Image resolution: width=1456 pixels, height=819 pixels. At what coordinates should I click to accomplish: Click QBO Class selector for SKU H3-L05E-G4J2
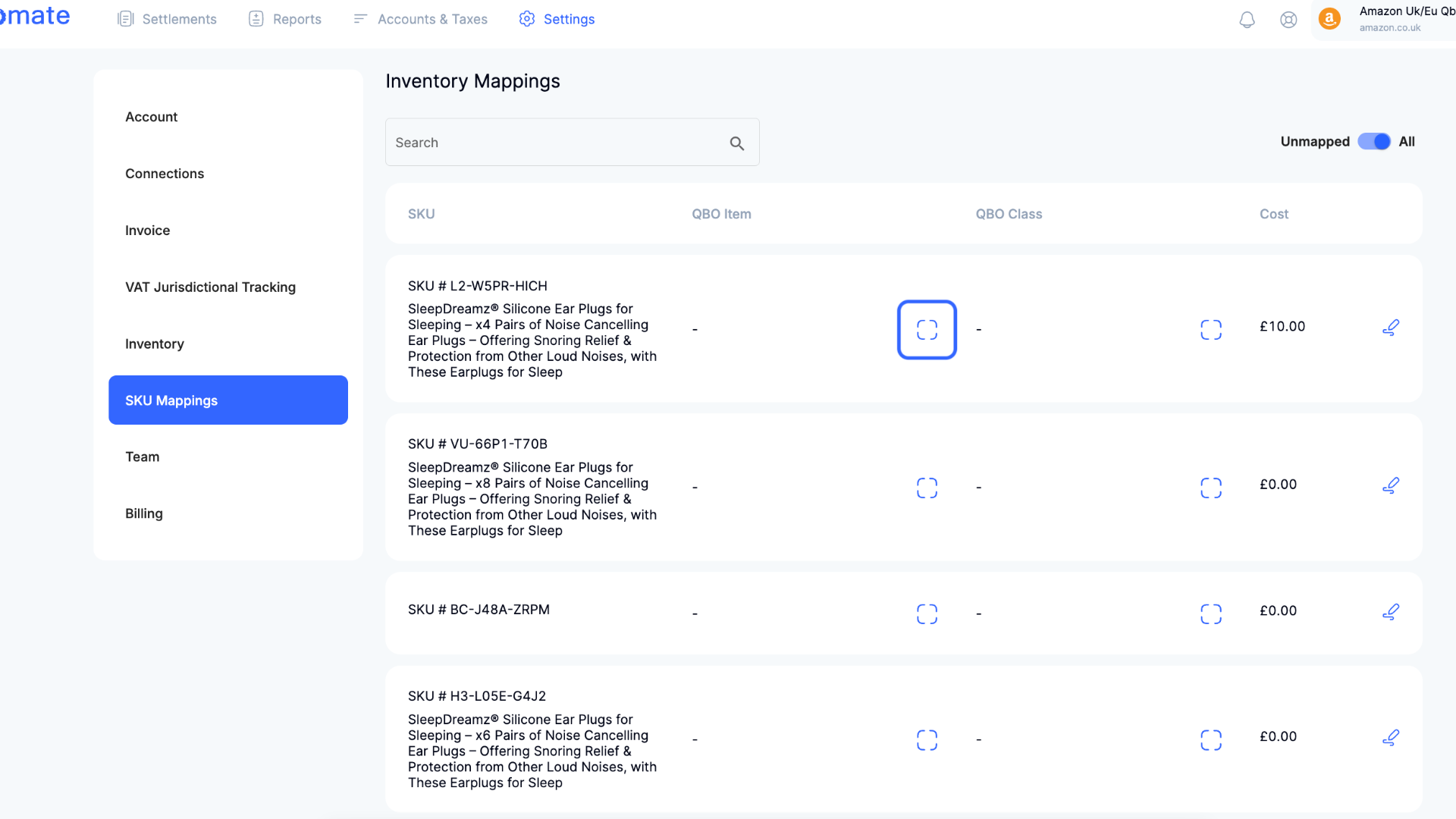1211,740
